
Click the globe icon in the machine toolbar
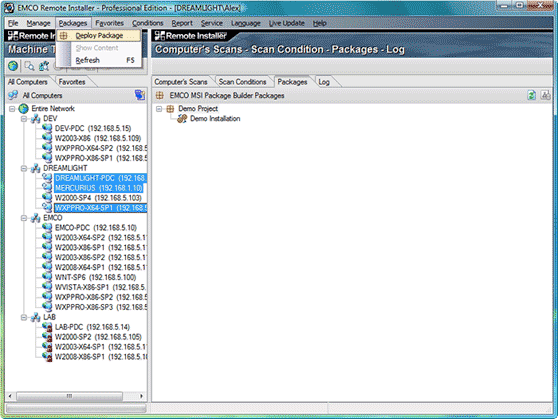(13, 66)
